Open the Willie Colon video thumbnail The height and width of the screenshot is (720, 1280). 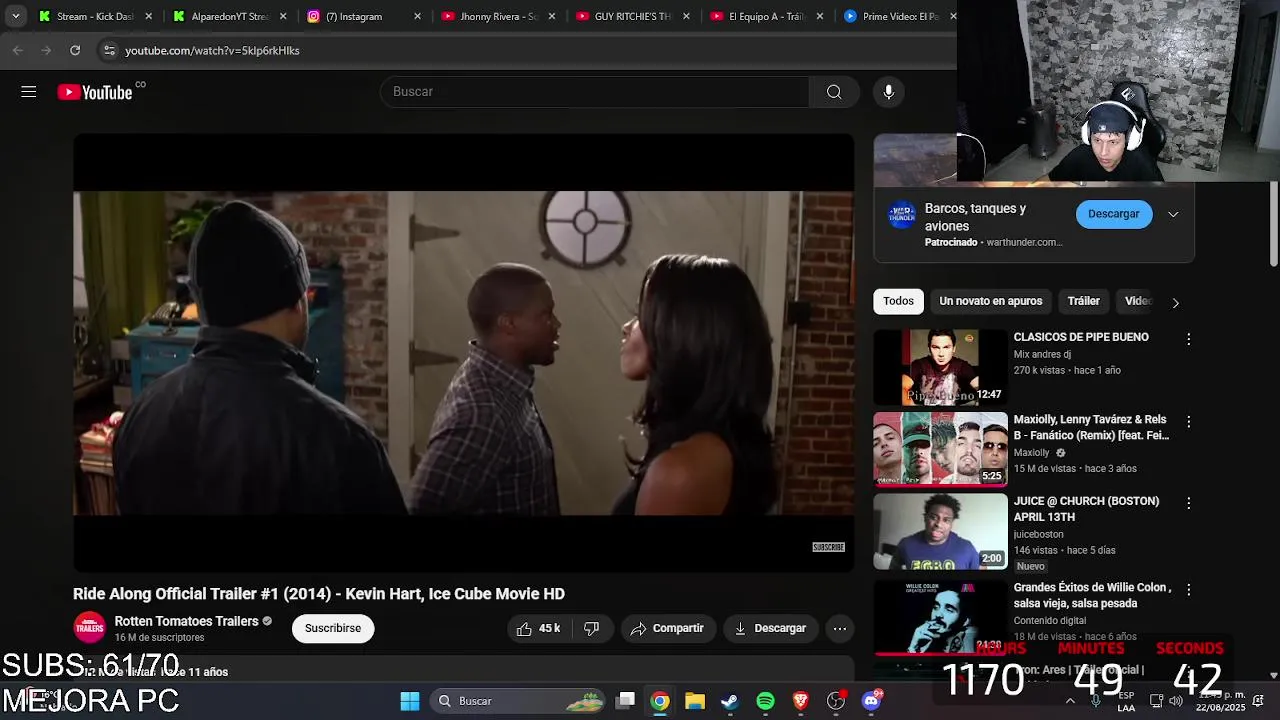pyautogui.click(x=940, y=617)
